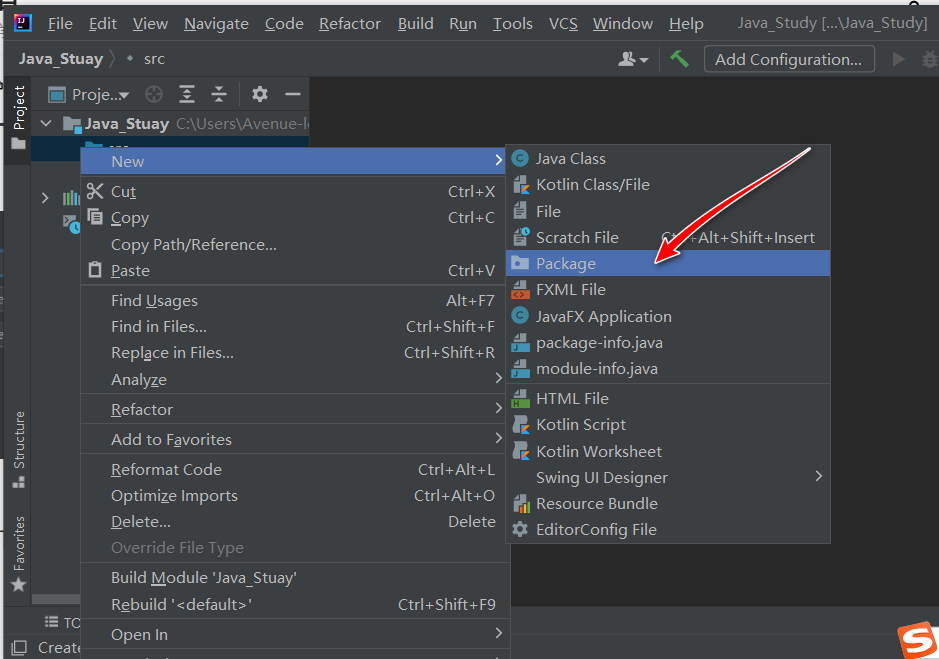Click the Package folder icon
Screen dimensions: 939x659
pos(520,263)
